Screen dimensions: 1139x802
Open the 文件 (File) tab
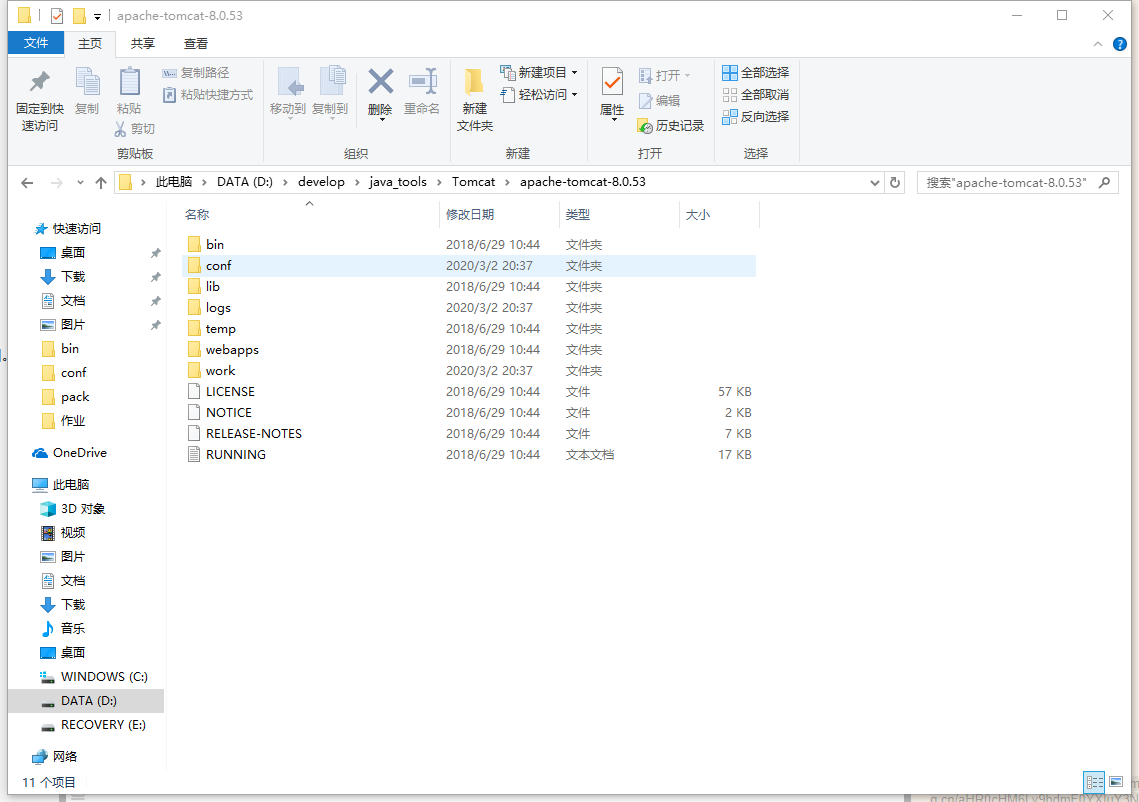click(x=36, y=43)
